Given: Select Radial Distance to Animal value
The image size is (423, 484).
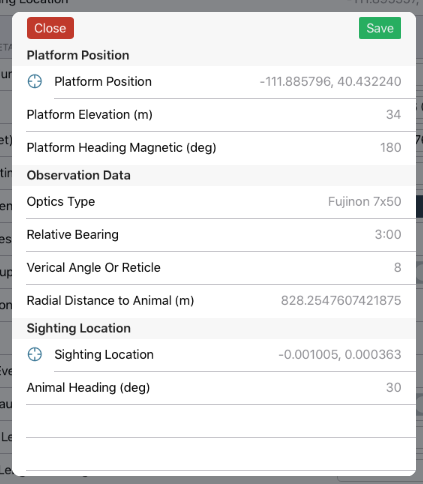Looking at the screenshot, I should pos(341,300).
